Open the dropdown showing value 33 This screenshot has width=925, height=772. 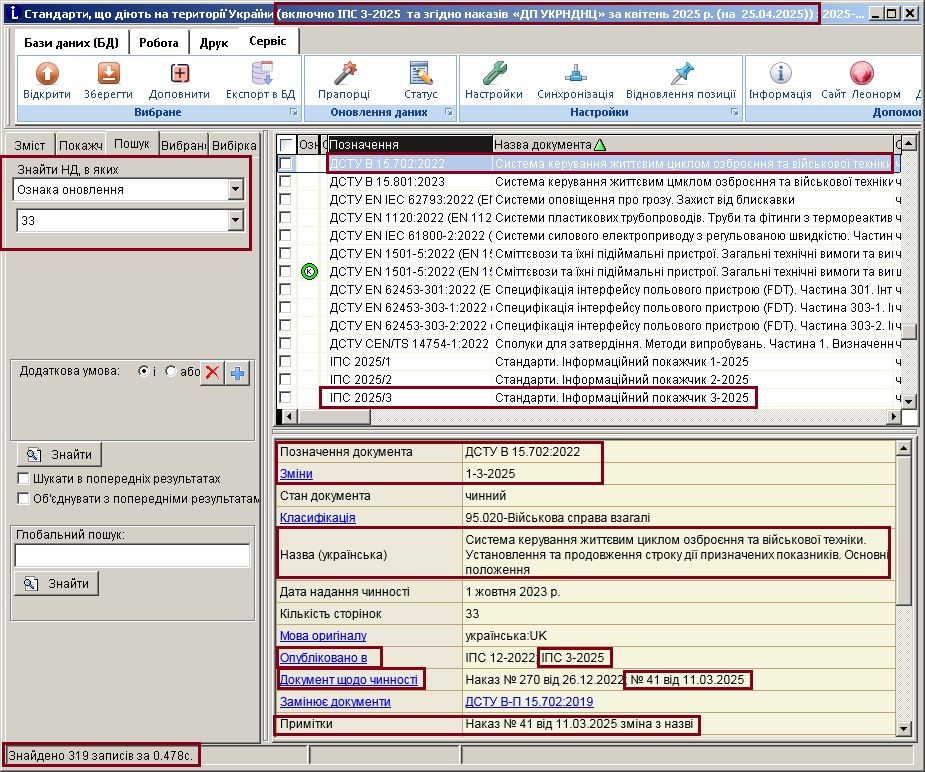pyautogui.click(x=235, y=220)
